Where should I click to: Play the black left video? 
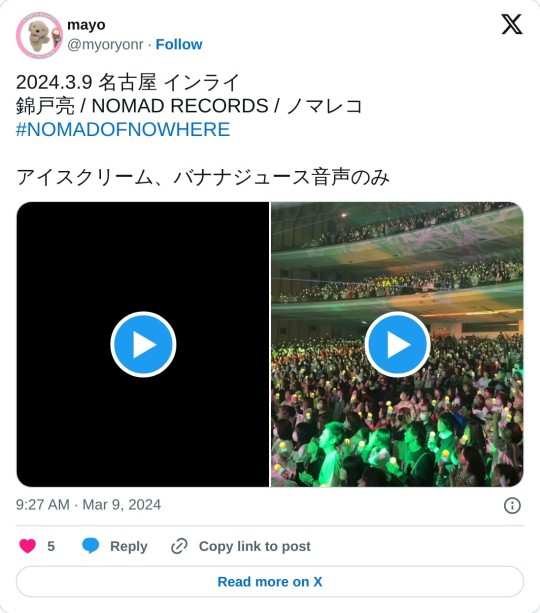tap(143, 344)
